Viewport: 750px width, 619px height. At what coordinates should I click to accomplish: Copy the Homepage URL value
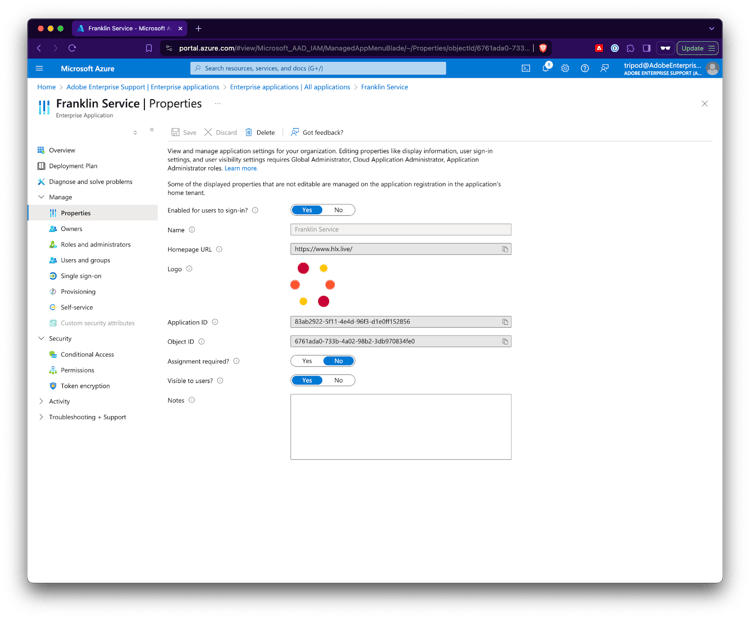(x=505, y=249)
